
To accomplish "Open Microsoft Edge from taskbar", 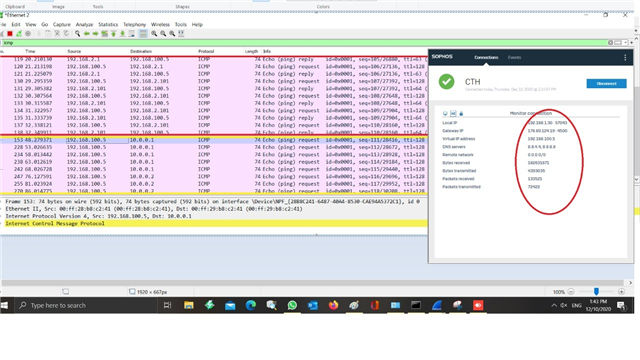I will [x=251, y=305].
